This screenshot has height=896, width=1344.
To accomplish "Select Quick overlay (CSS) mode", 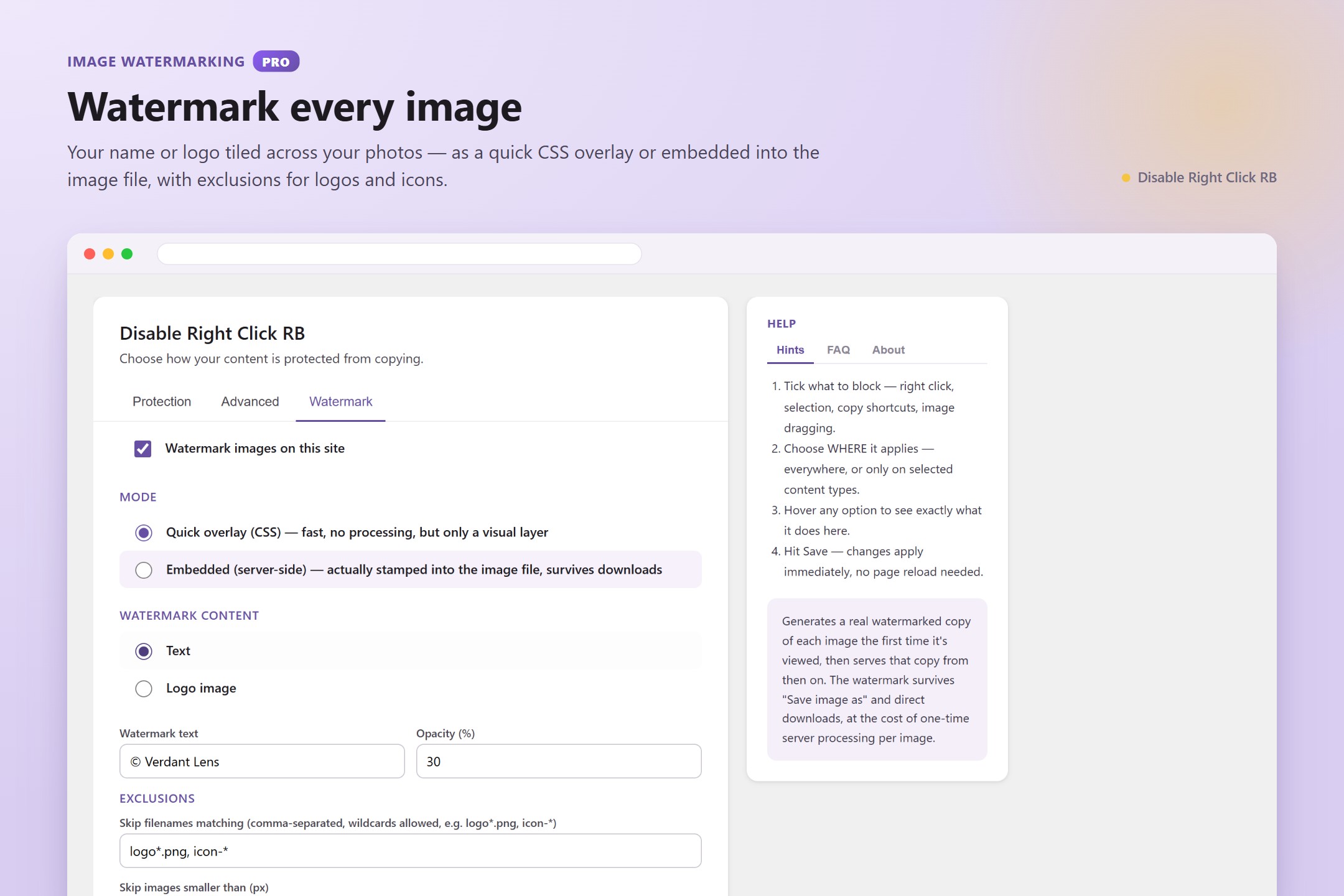I will [144, 533].
